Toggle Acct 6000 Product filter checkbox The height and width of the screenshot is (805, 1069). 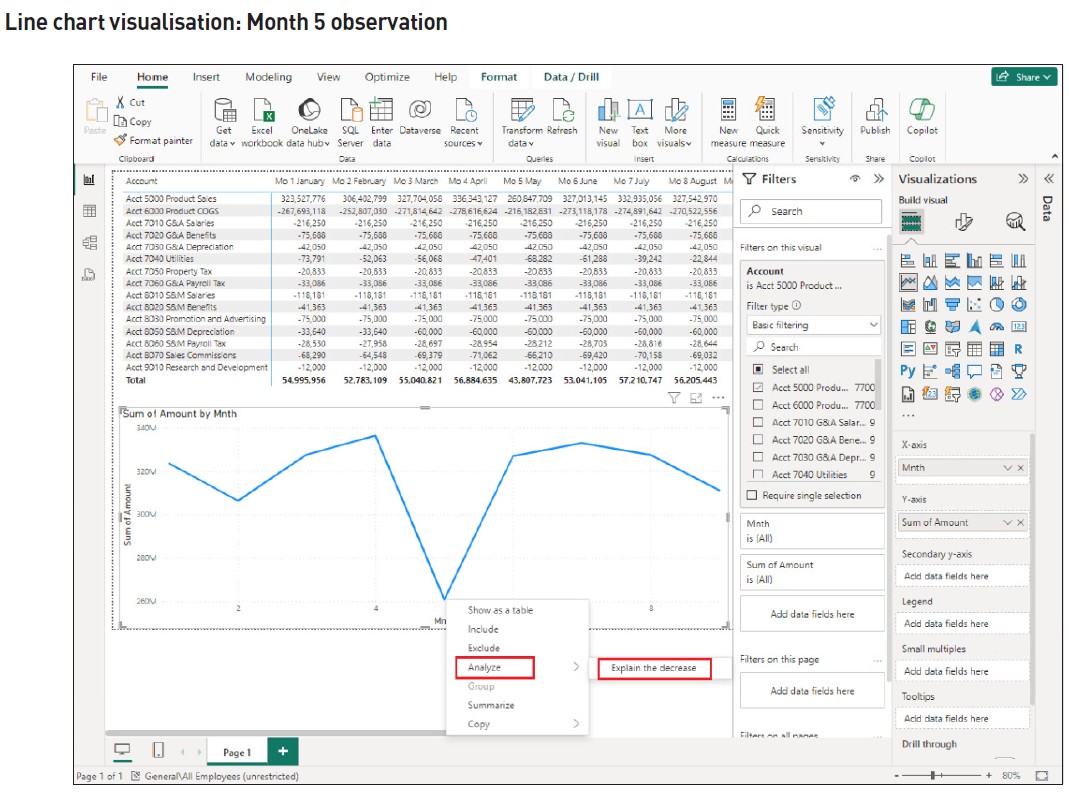pyautogui.click(x=757, y=405)
